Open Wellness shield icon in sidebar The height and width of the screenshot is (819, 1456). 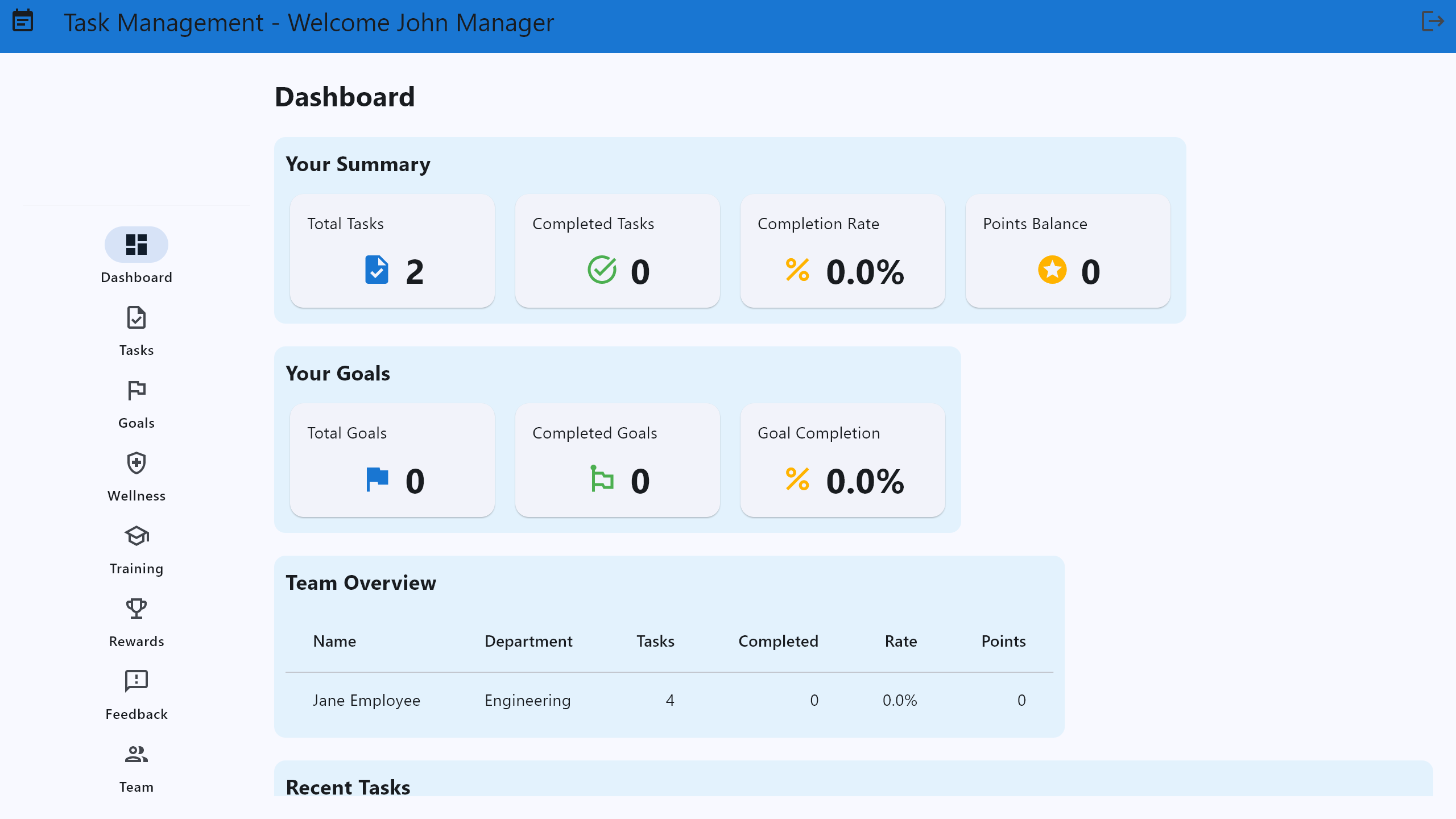pos(136,464)
